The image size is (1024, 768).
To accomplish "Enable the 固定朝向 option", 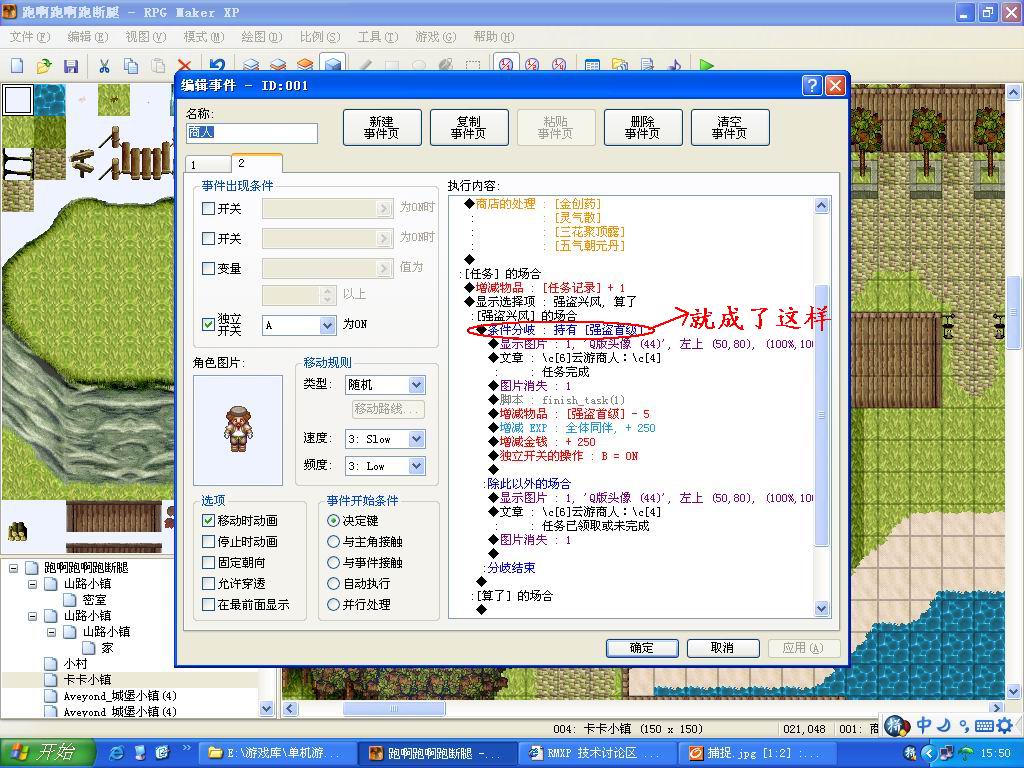I will click(208, 562).
